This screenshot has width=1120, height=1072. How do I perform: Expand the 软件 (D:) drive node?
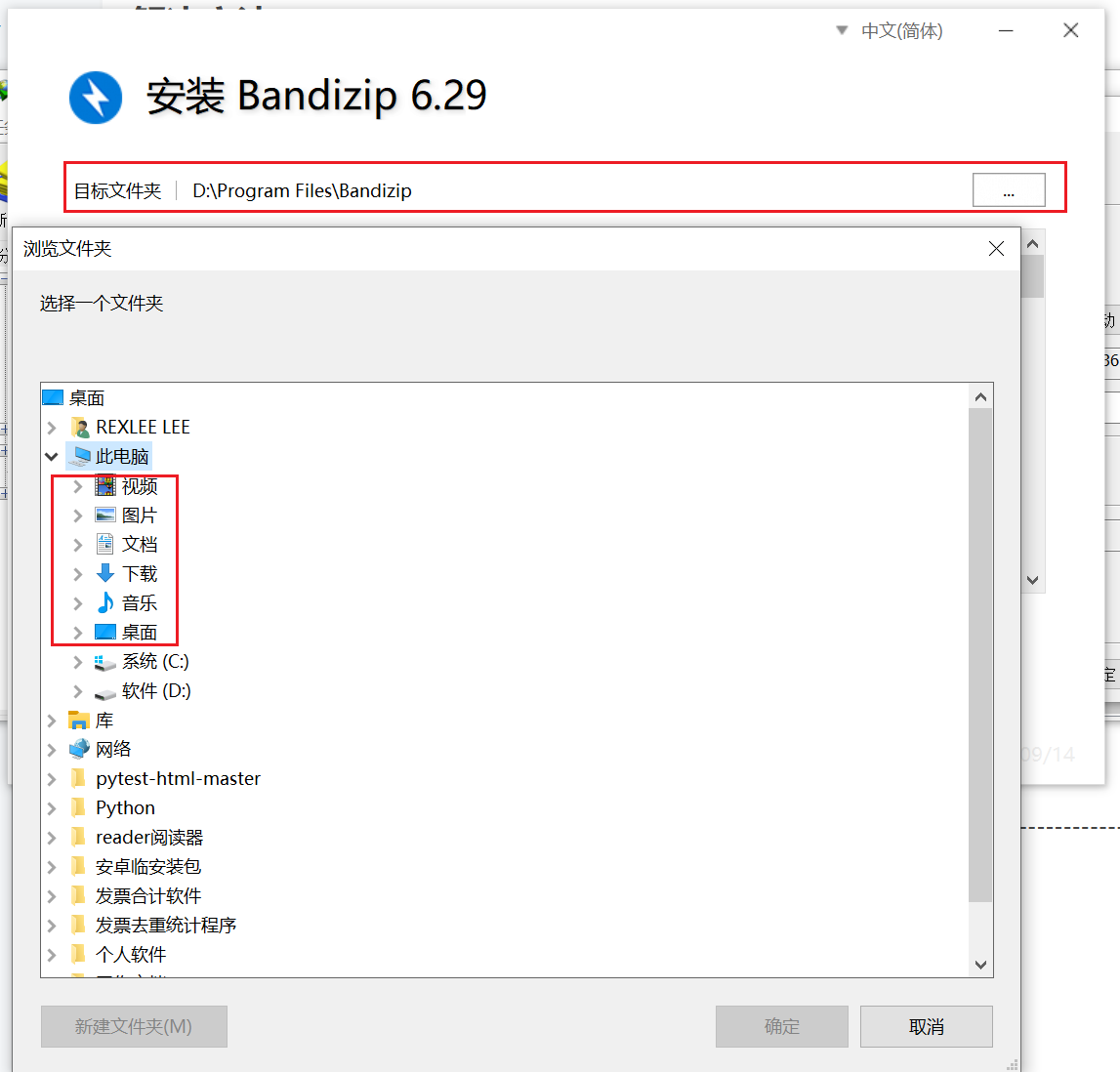coord(78,691)
